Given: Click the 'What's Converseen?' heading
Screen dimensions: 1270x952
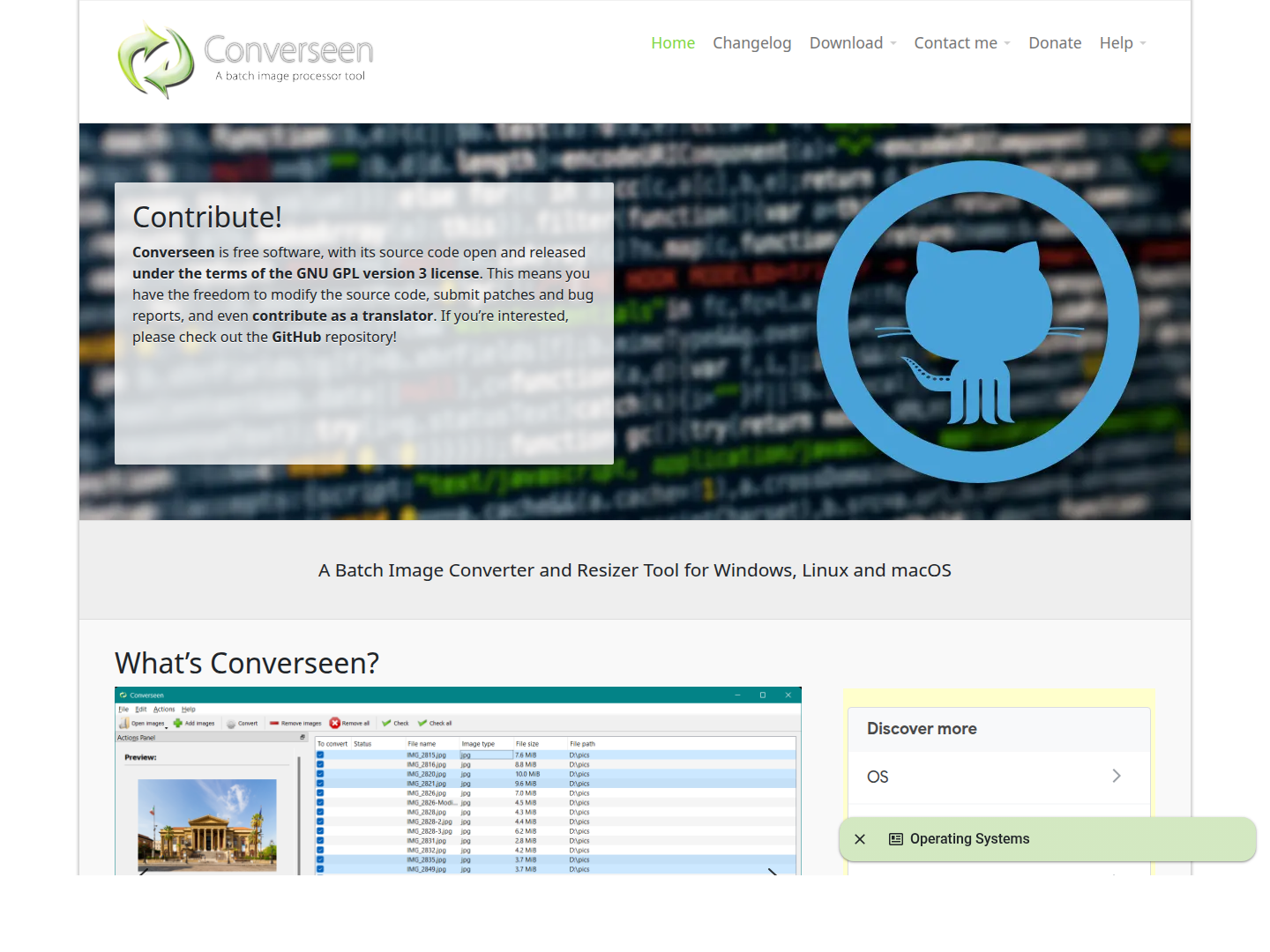Looking at the screenshot, I should coord(247,663).
